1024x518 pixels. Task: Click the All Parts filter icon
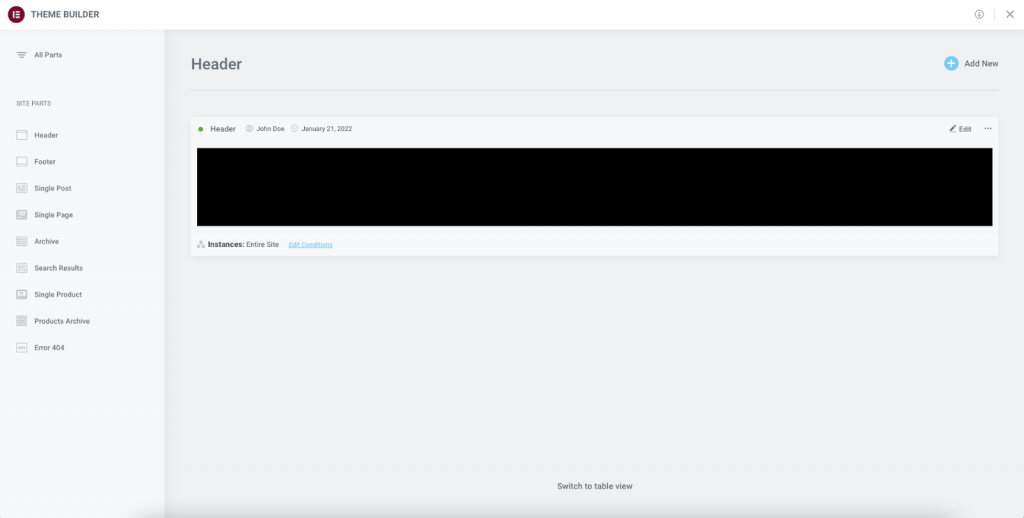[21, 55]
